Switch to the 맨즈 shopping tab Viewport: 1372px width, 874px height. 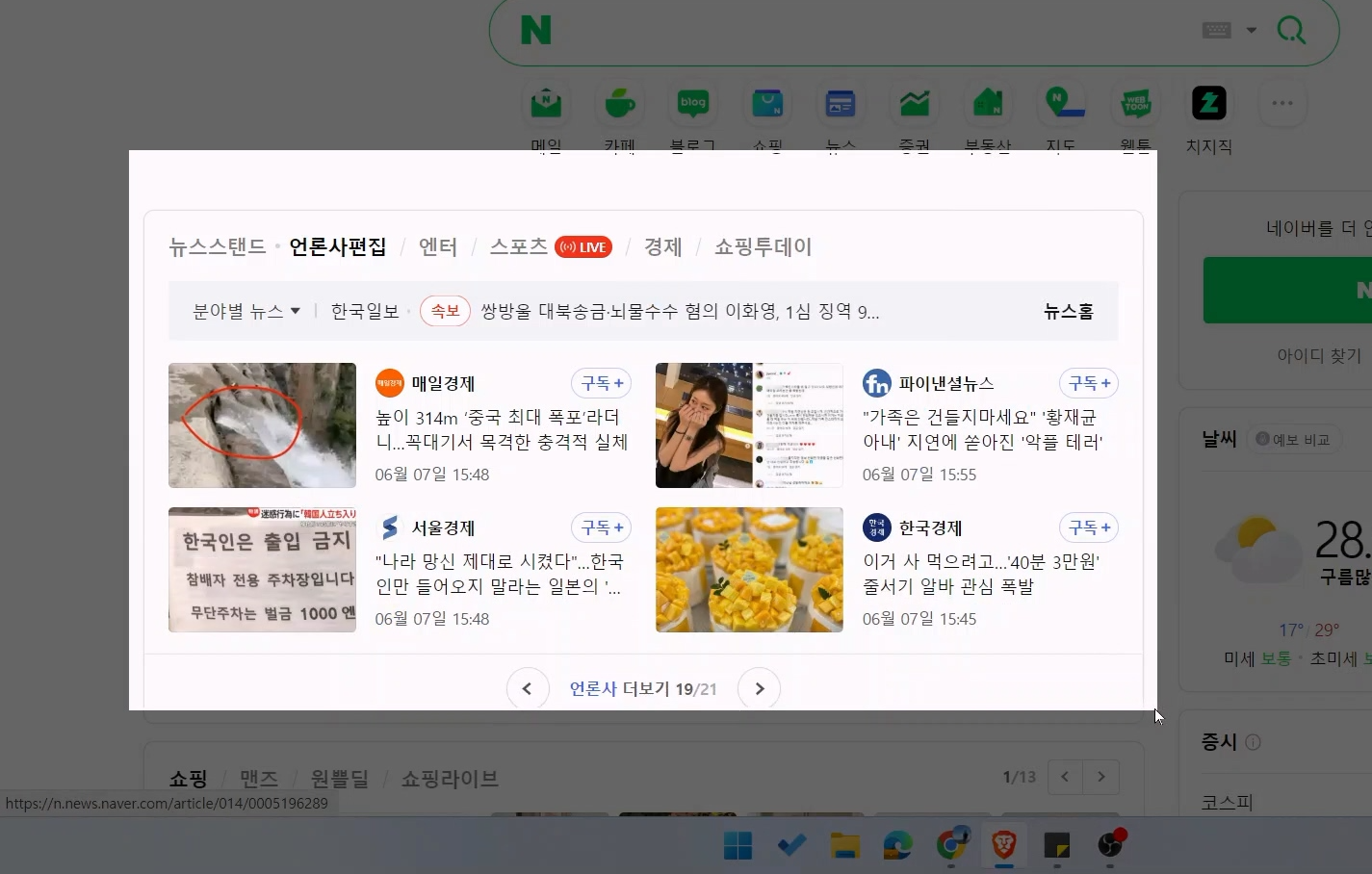pyautogui.click(x=259, y=778)
